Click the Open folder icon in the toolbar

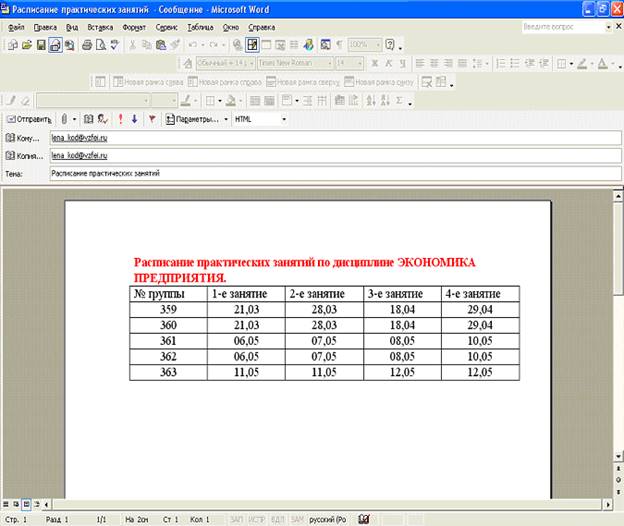(x=26, y=45)
